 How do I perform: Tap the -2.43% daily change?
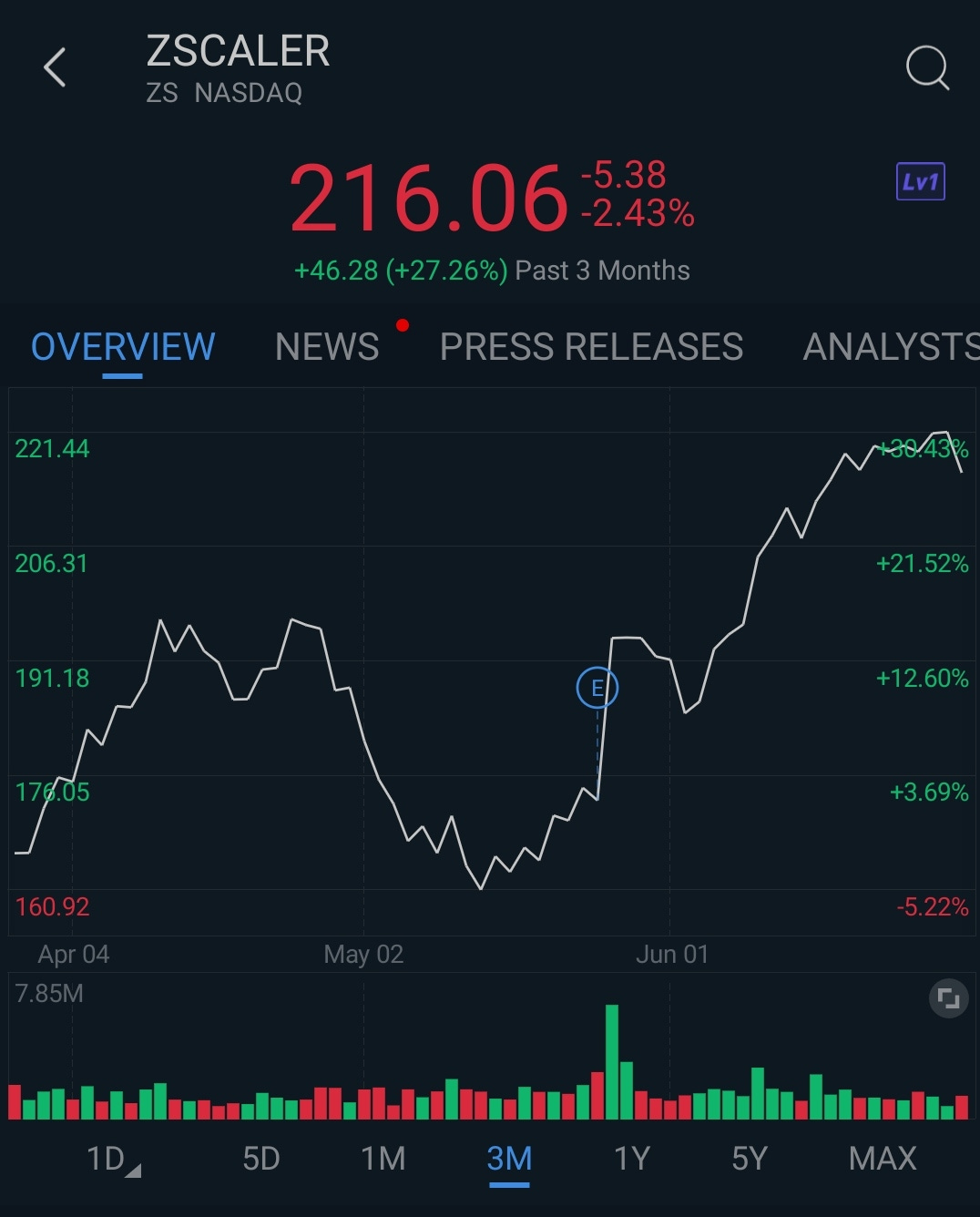(x=638, y=214)
